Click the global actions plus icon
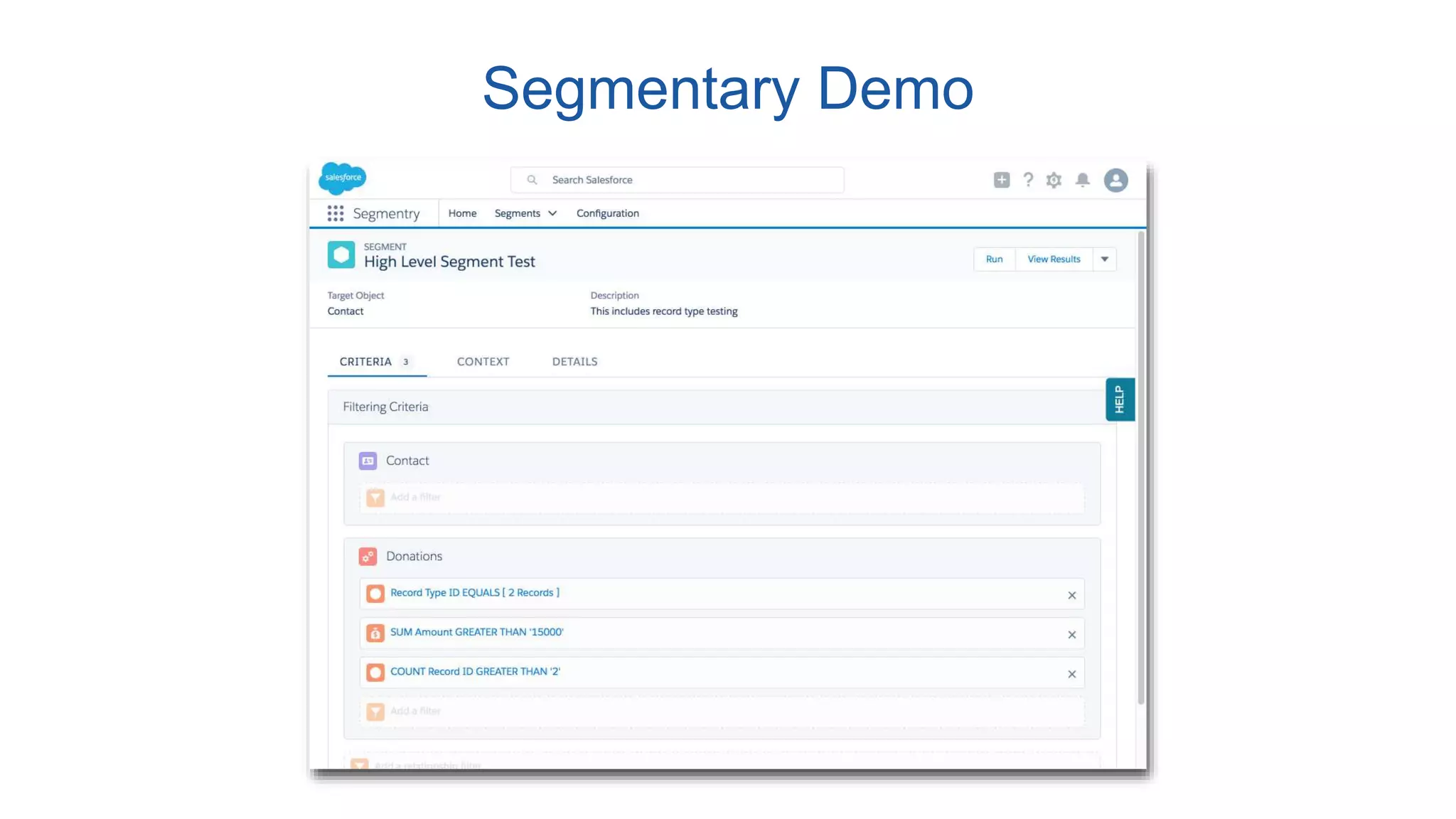This screenshot has height=819, width=1456. [x=1002, y=180]
